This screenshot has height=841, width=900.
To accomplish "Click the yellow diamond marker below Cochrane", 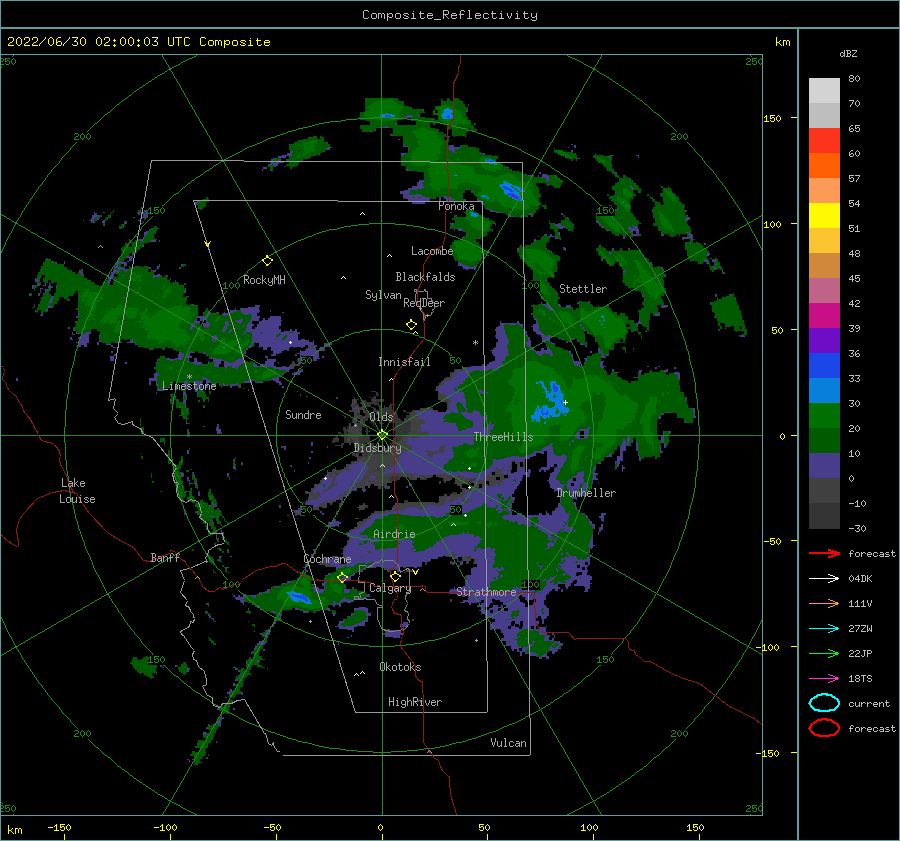I will (342, 577).
